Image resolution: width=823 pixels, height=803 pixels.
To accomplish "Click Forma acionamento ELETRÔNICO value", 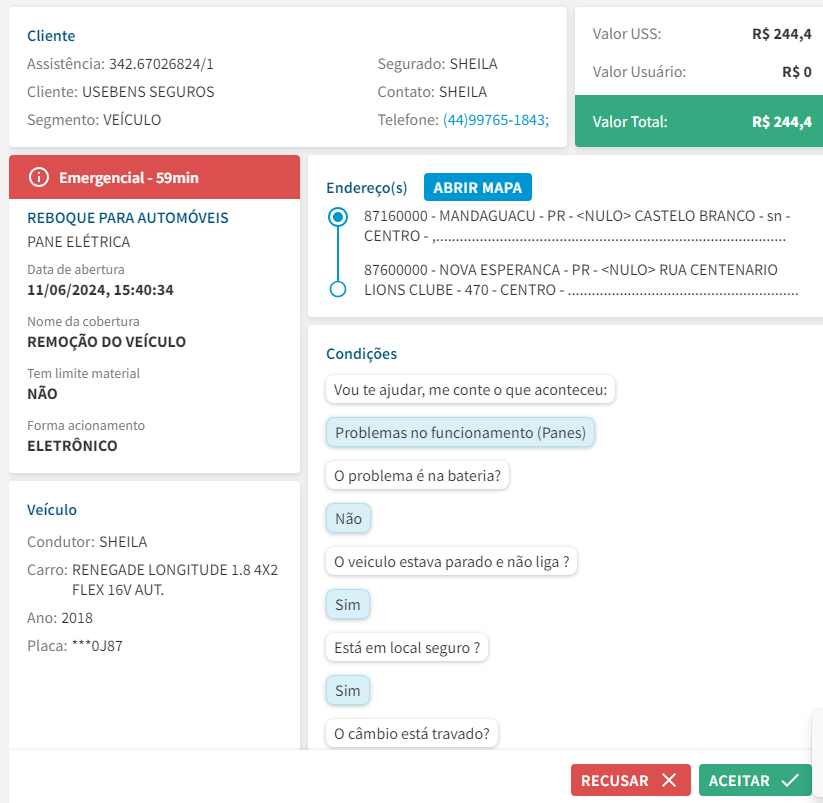I will coord(72,446).
